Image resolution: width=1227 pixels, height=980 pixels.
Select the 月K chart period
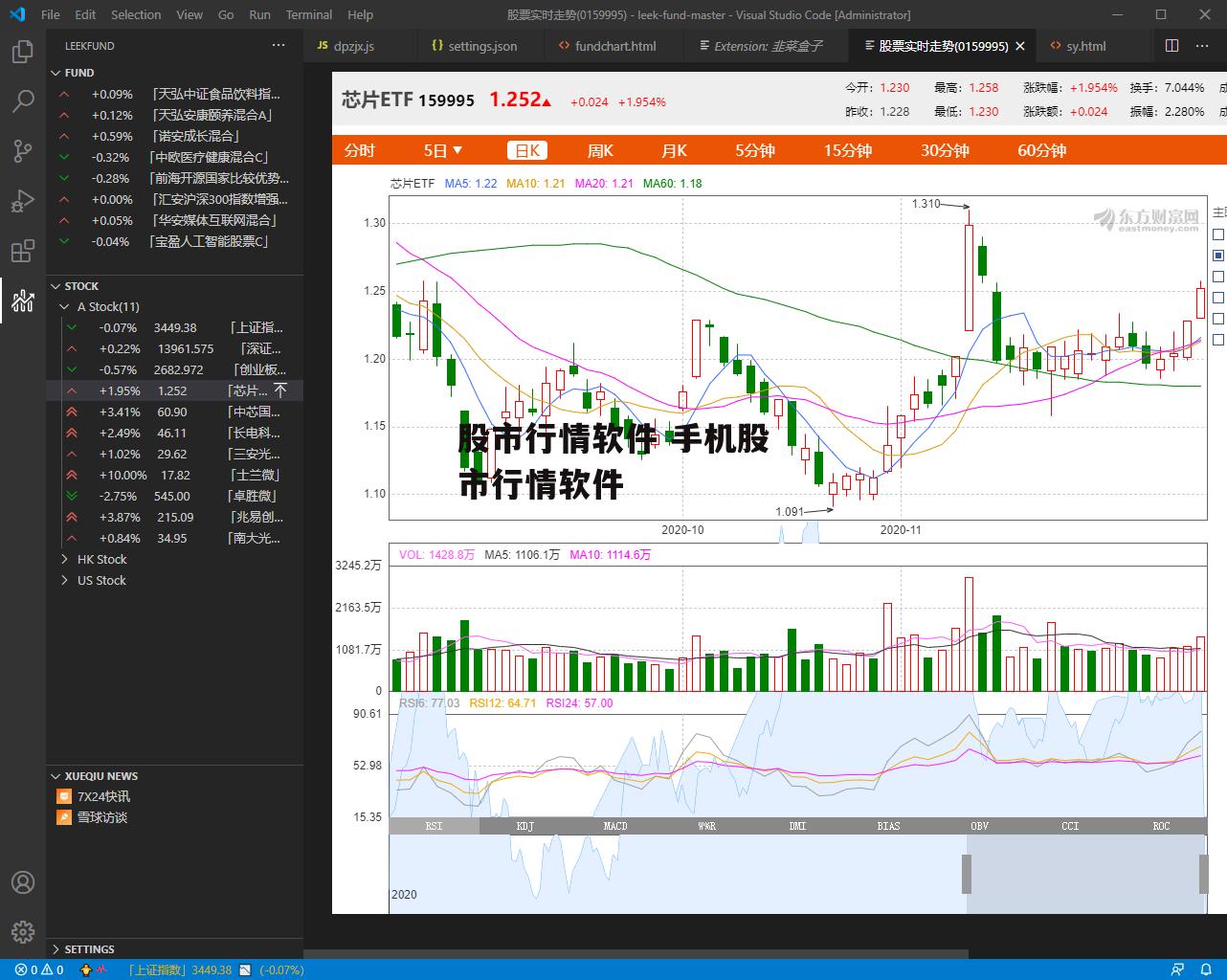[x=674, y=150]
